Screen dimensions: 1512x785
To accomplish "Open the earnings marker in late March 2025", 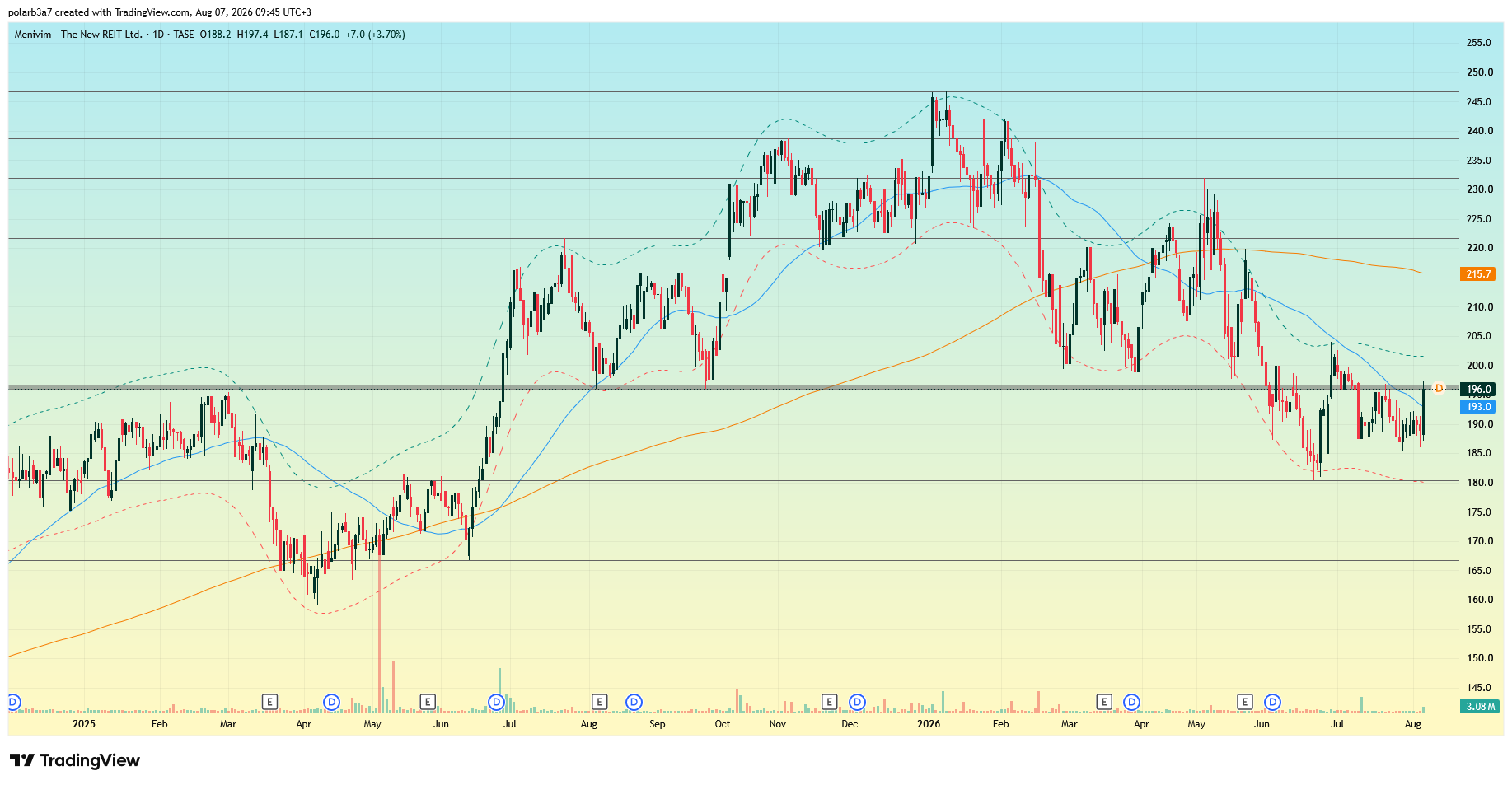I will click(269, 702).
